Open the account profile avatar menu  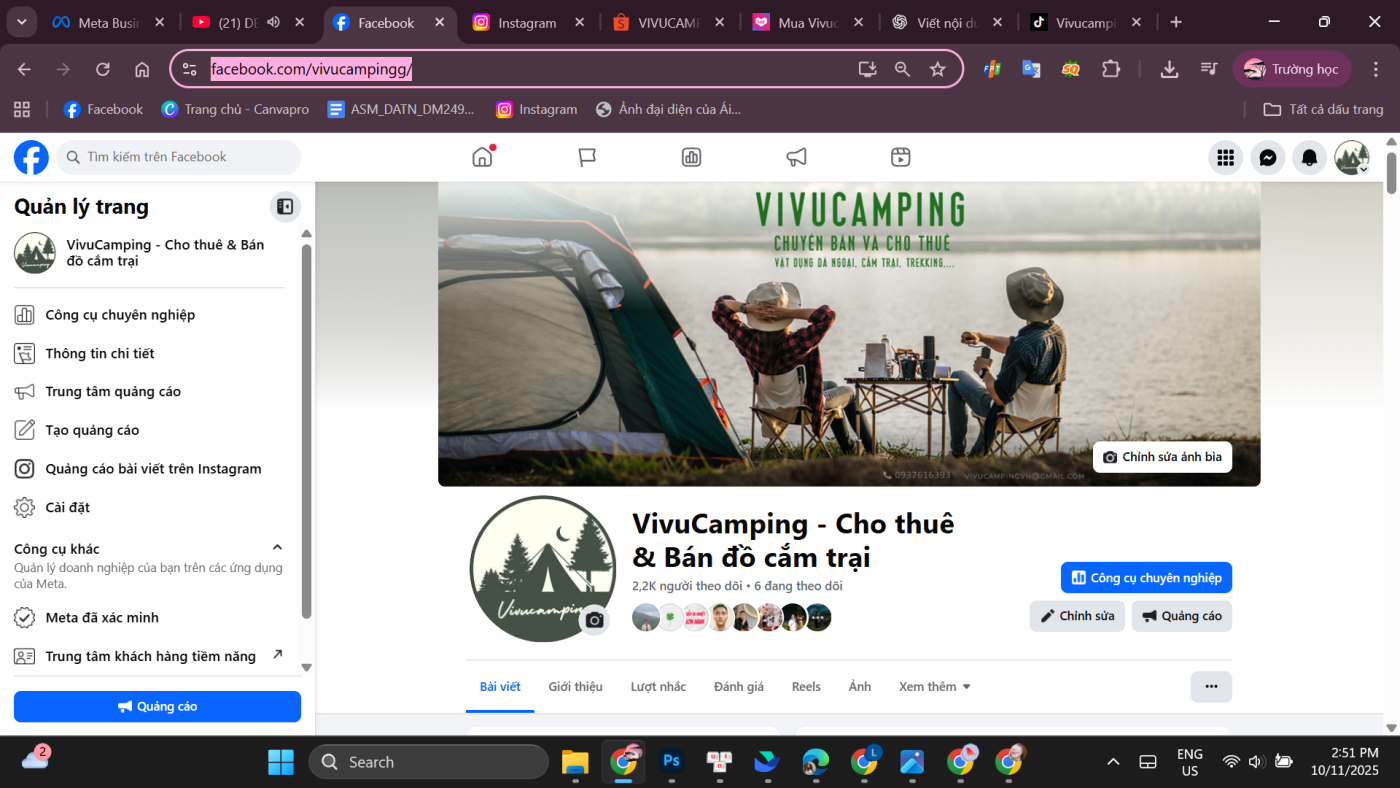tap(1352, 157)
